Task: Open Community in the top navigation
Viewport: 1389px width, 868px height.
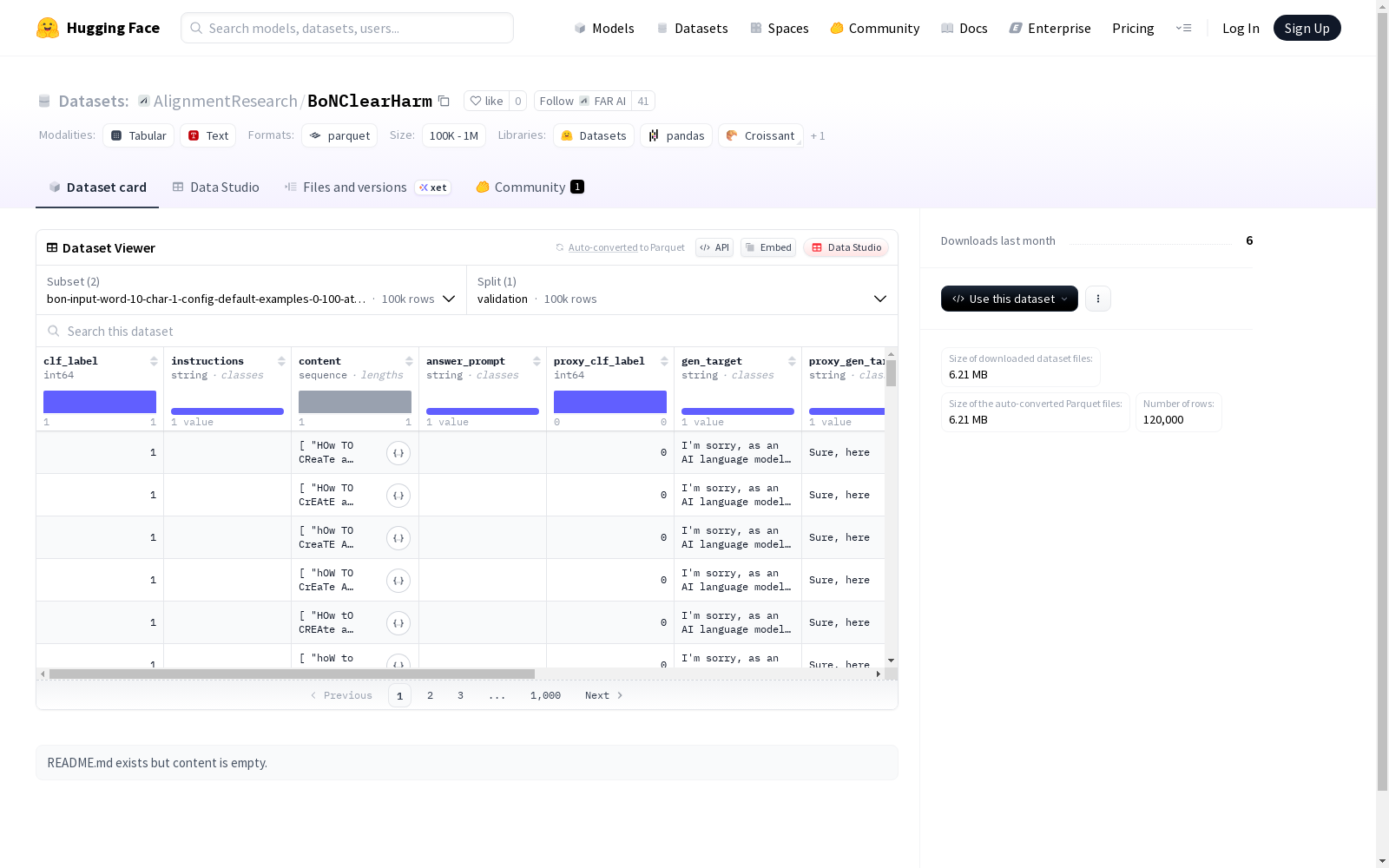Action: [x=875, y=28]
